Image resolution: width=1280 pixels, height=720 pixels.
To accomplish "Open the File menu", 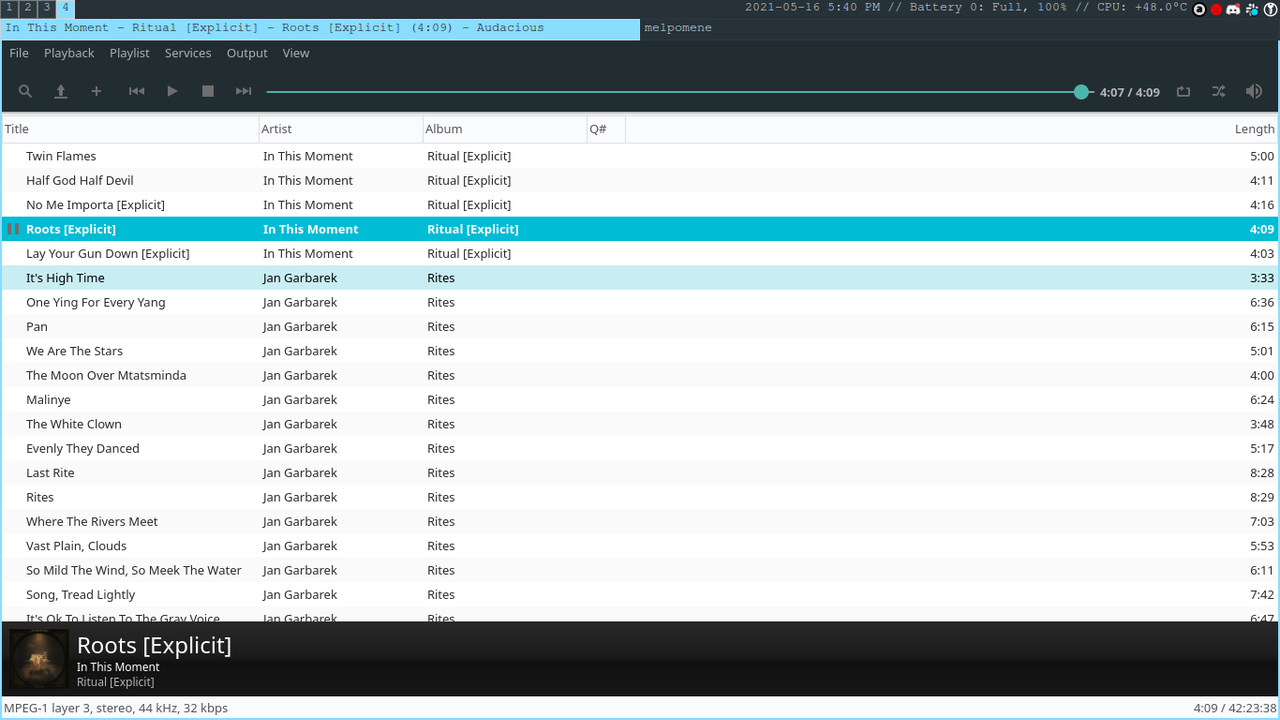I will (19, 53).
